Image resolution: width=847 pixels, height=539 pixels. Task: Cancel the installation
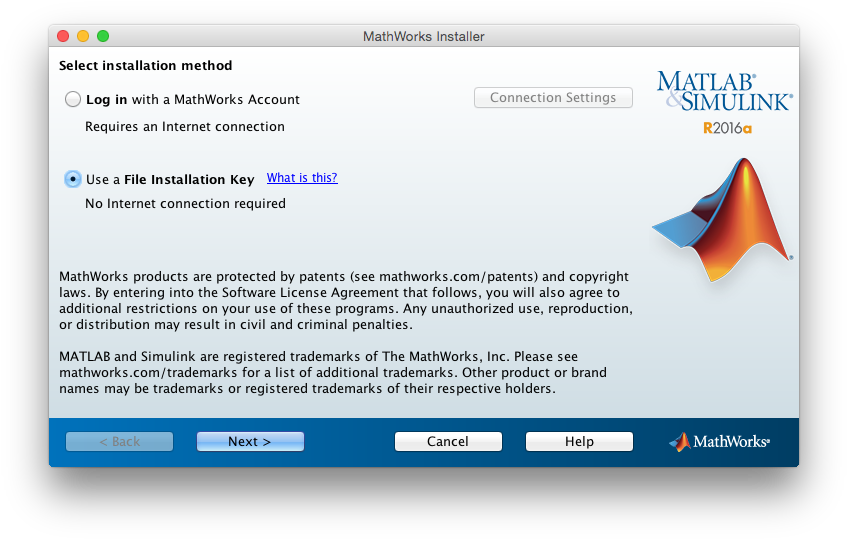click(448, 441)
